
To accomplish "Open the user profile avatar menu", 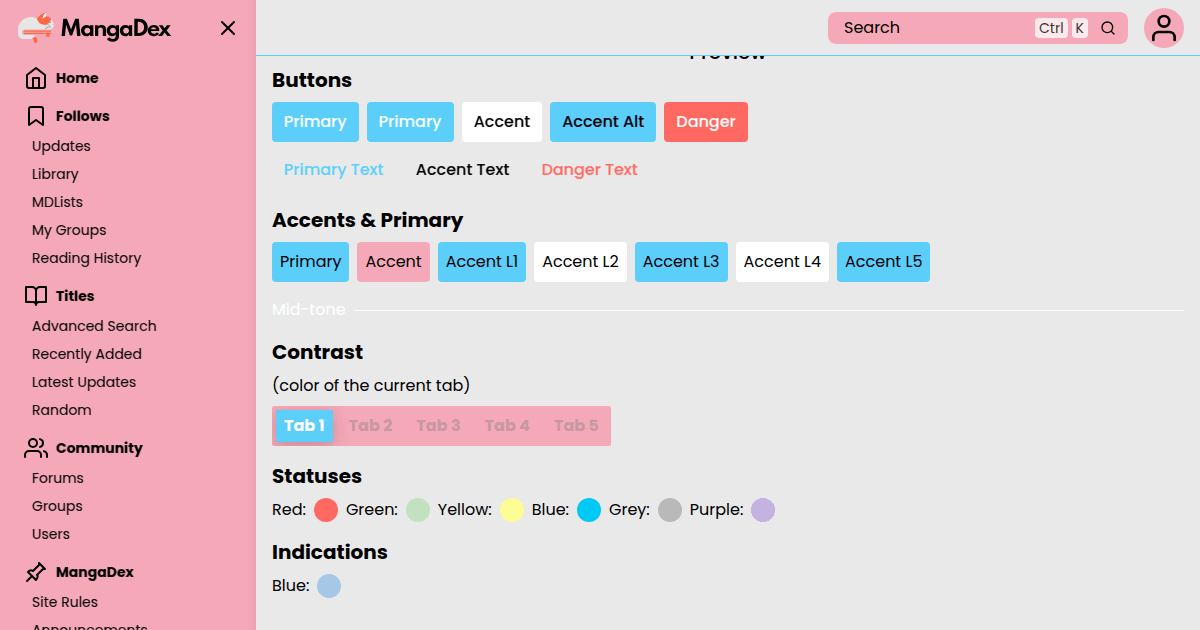I will tap(1164, 28).
